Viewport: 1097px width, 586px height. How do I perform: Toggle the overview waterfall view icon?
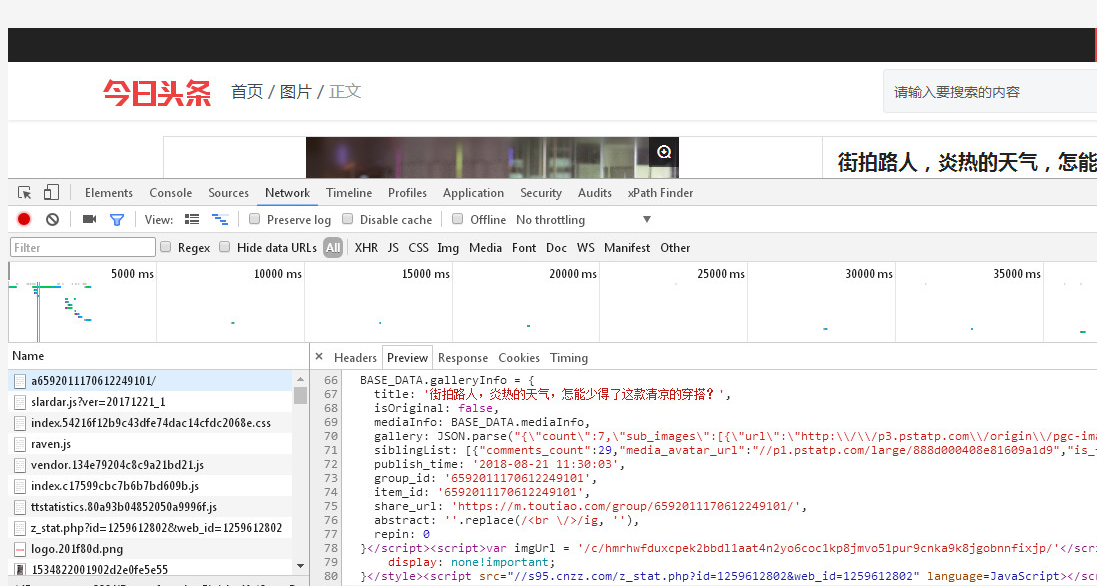pos(220,220)
